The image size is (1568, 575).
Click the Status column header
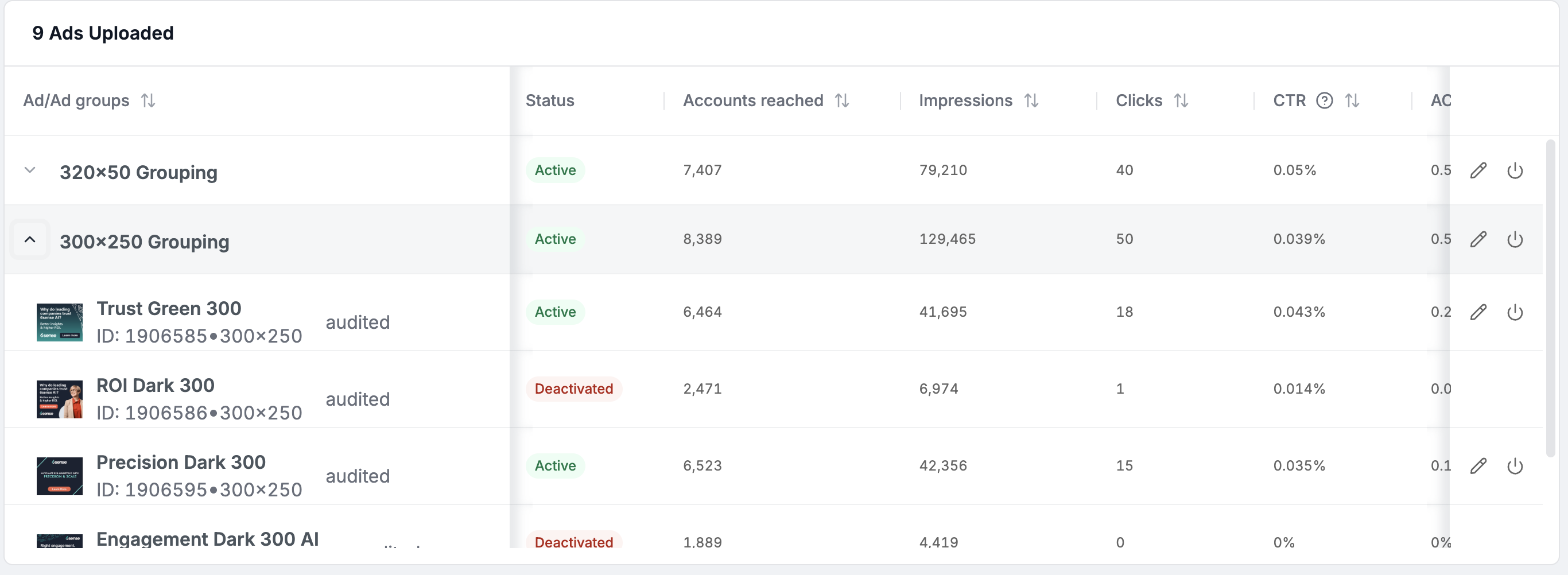click(550, 100)
